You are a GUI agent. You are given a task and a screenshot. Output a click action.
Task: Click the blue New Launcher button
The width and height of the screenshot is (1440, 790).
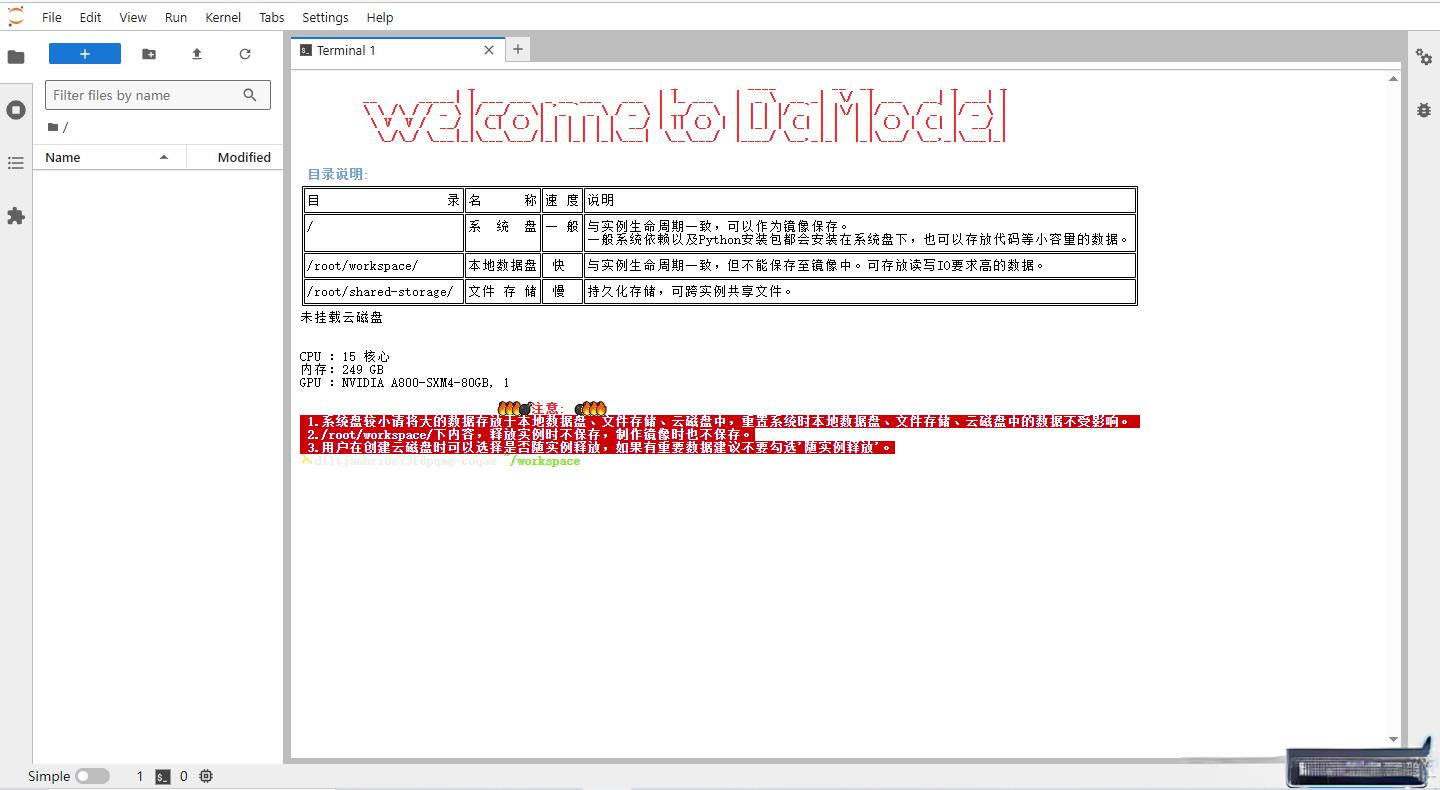tap(85, 54)
